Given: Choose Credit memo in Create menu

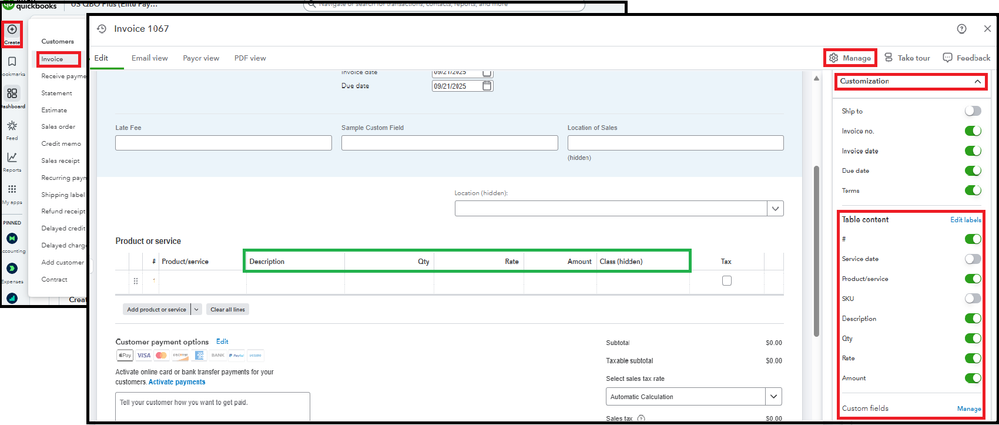Looking at the screenshot, I should pyautogui.click(x=59, y=144).
